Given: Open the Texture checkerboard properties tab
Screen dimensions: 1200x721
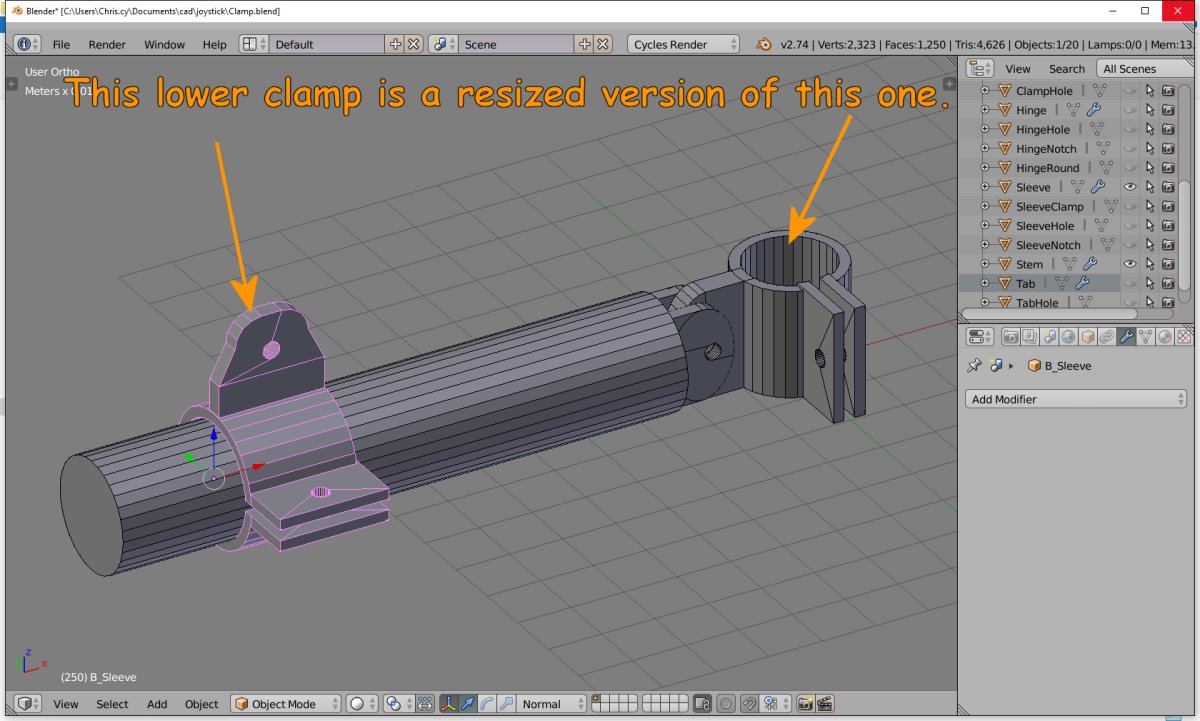Looking at the screenshot, I should 1184,337.
